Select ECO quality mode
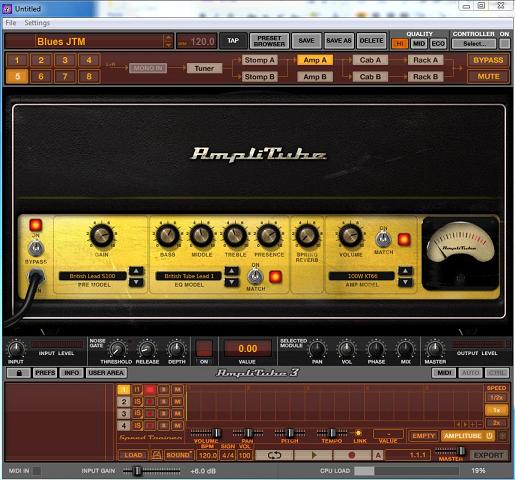 [438, 44]
